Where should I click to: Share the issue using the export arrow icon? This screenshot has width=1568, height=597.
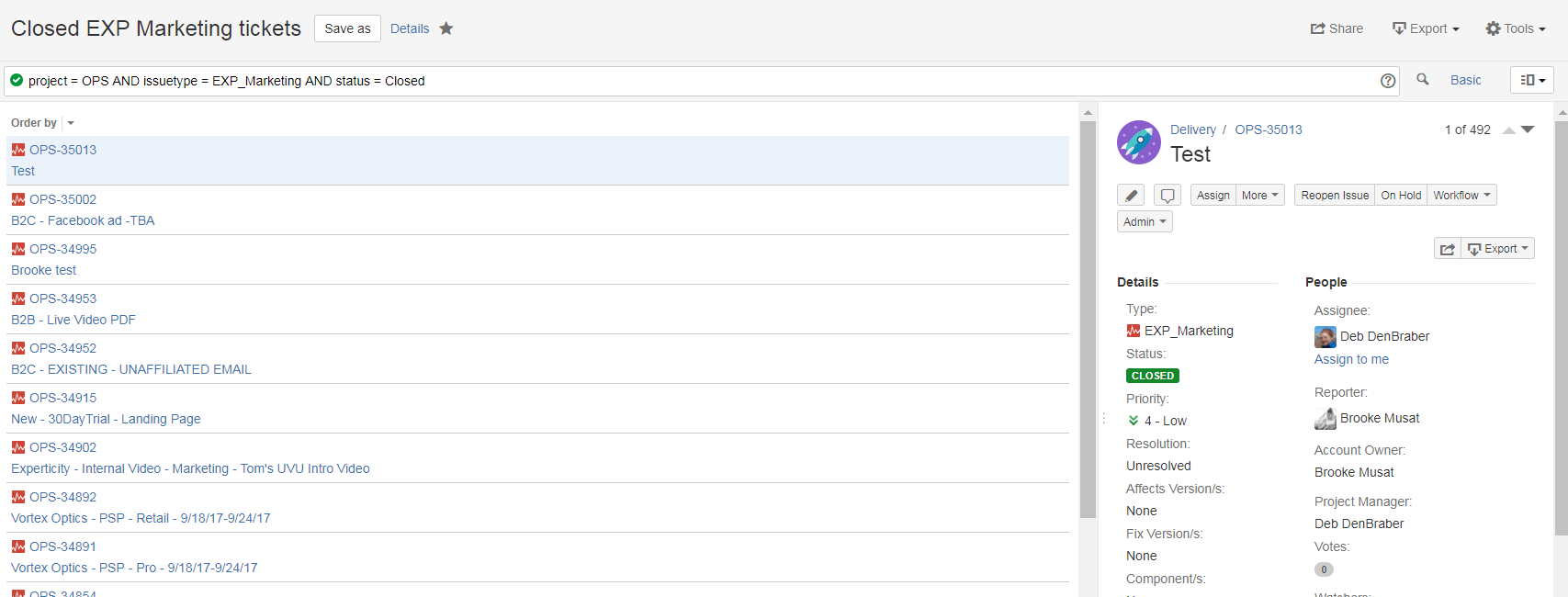point(1447,248)
